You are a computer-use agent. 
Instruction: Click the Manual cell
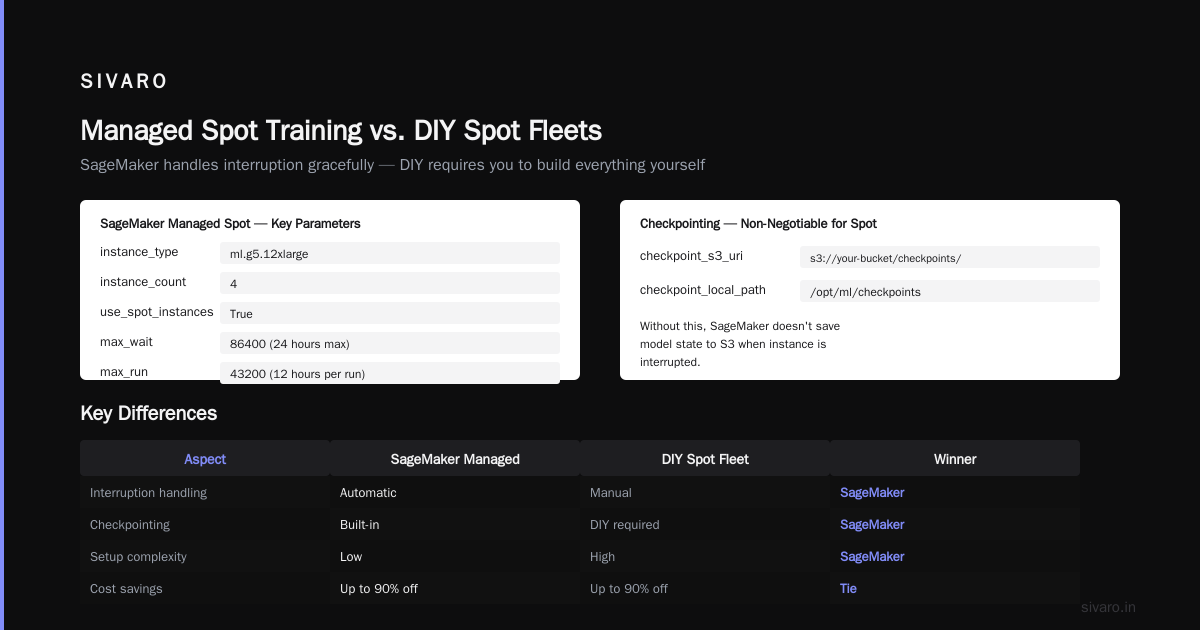tap(611, 492)
